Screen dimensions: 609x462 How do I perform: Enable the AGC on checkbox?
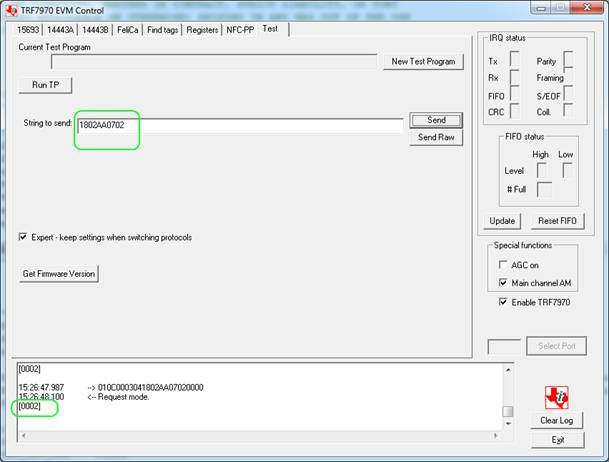pyautogui.click(x=503, y=265)
